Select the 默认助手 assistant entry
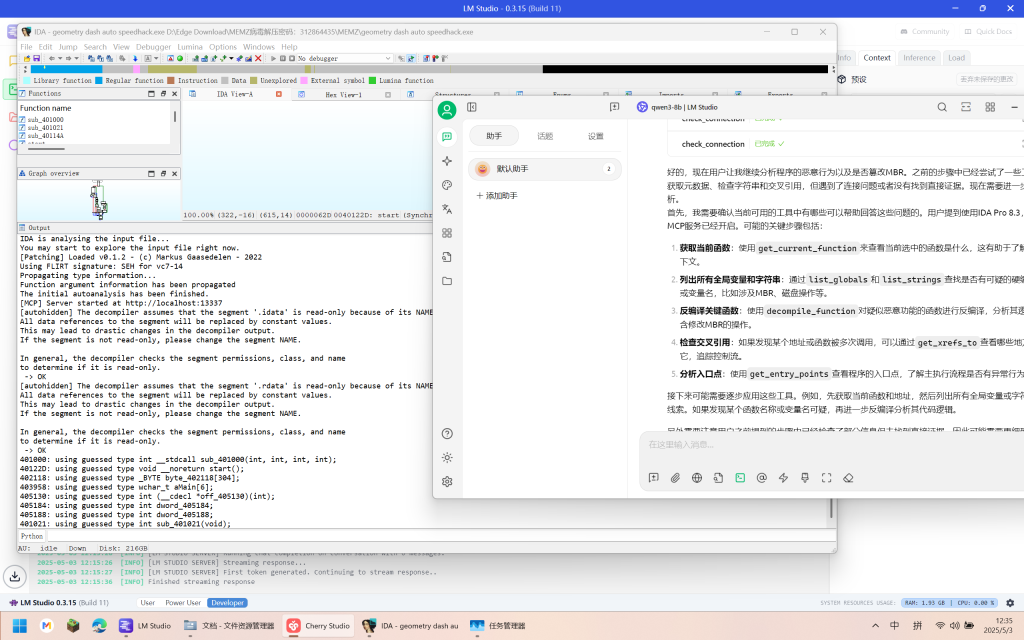The width and height of the screenshot is (1024, 640). click(x=545, y=169)
